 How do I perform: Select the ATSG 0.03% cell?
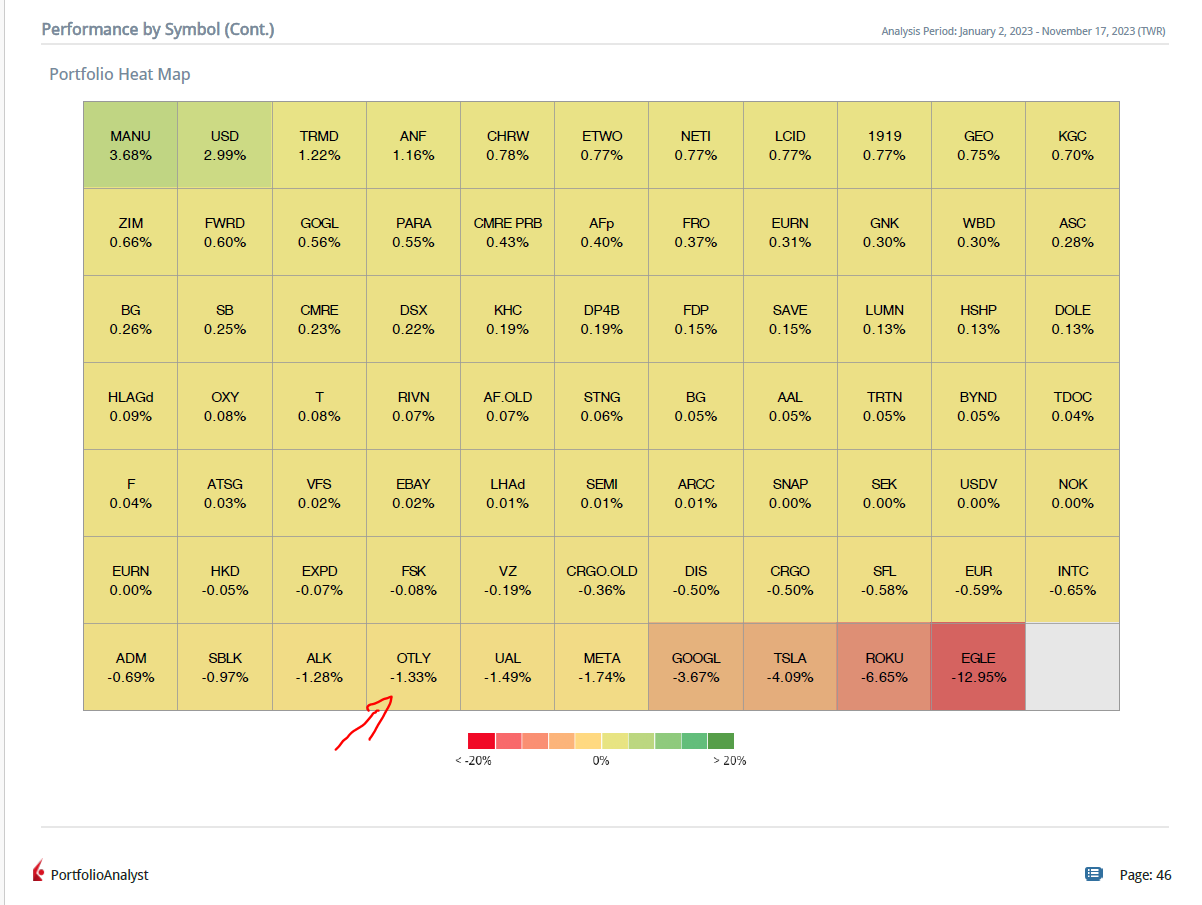(225, 493)
